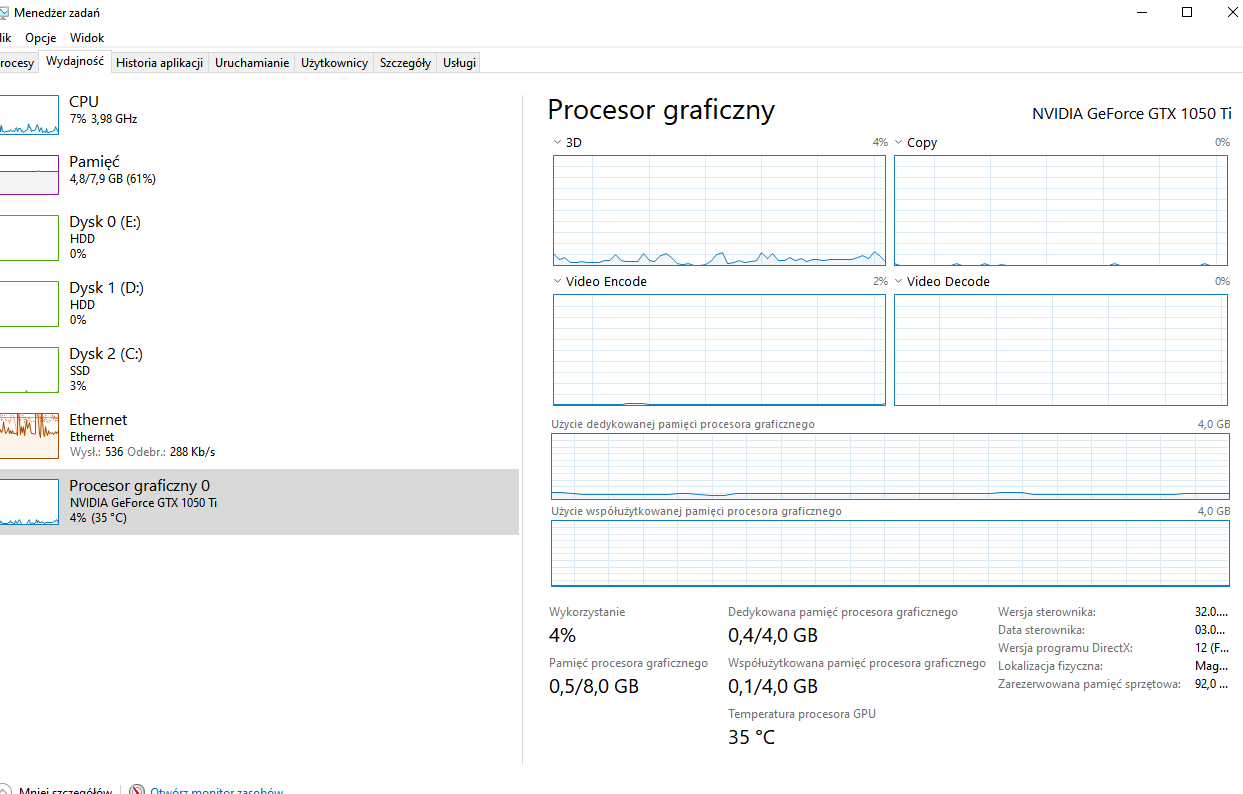Switch to the Uruchamianie tab
The width and height of the screenshot is (1243, 794).
click(252, 62)
